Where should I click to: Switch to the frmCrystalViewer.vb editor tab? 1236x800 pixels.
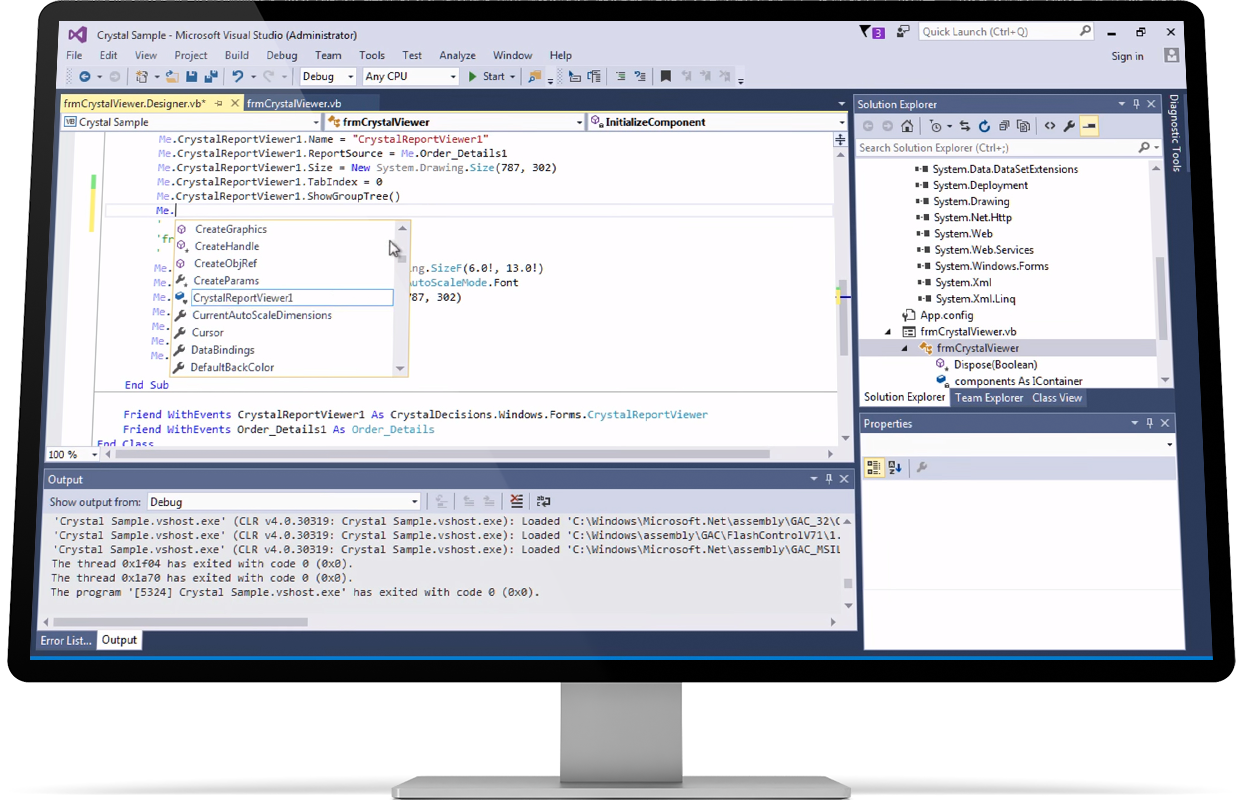tap(294, 103)
